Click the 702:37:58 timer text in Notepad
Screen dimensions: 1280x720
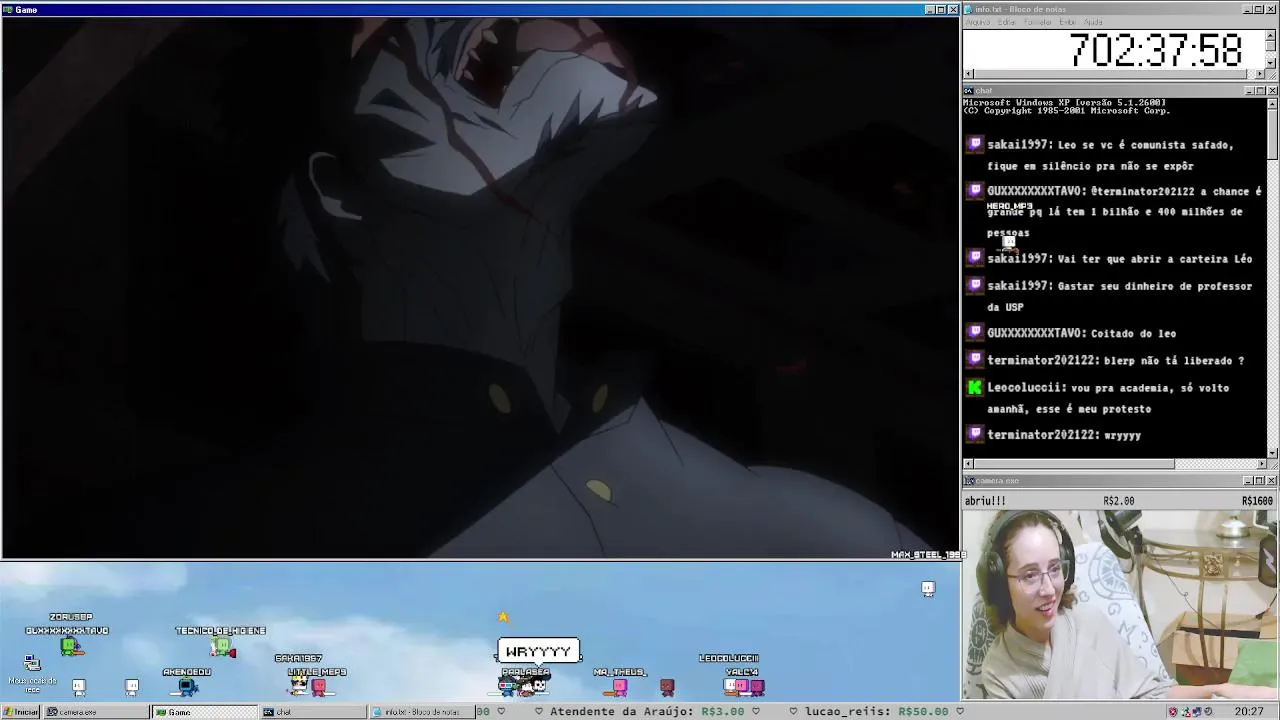click(x=1156, y=50)
